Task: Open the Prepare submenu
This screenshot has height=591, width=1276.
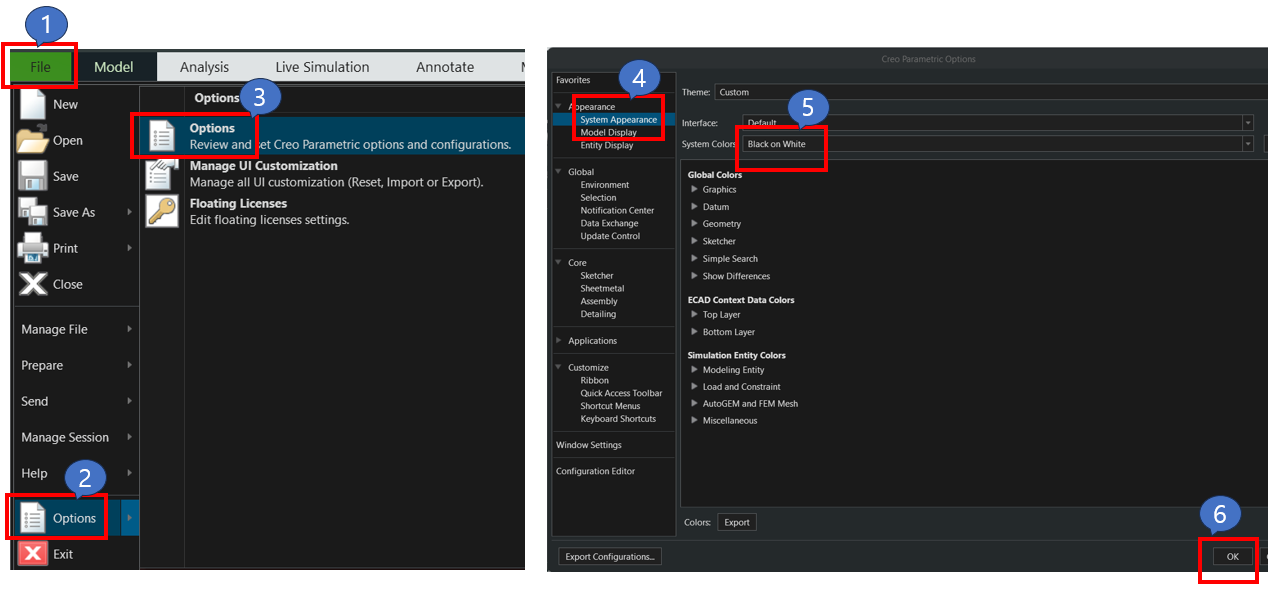Action: [76, 365]
